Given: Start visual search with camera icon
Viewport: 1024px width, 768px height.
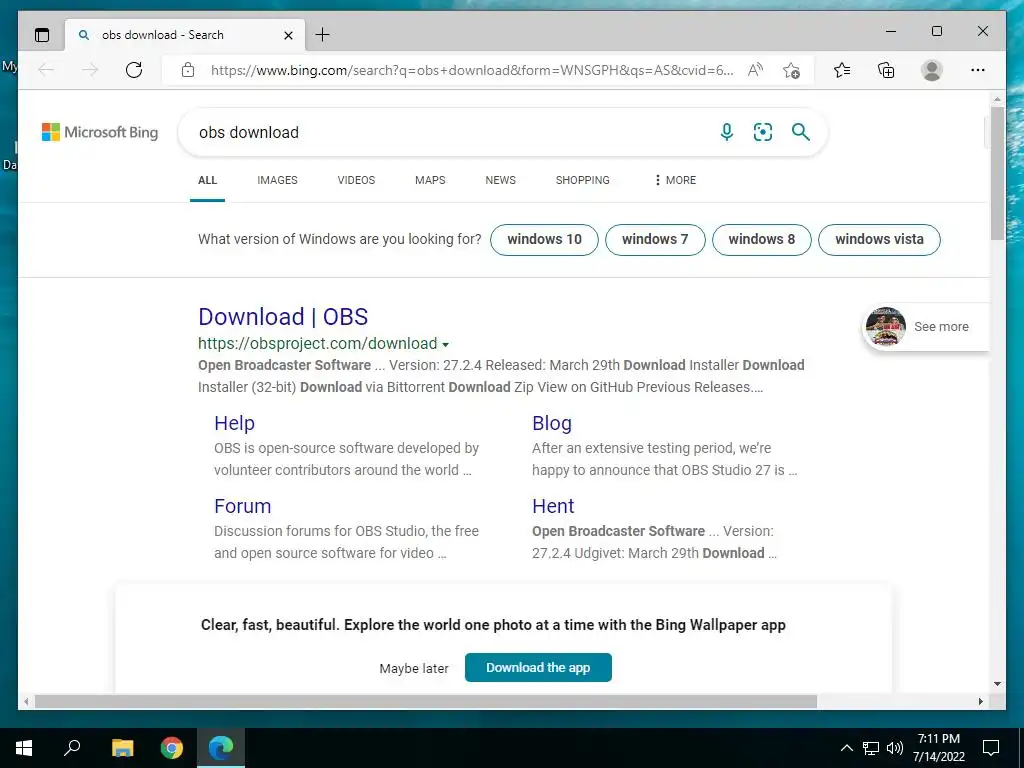Looking at the screenshot, I should pyautogui.click(x=763, y=132).
